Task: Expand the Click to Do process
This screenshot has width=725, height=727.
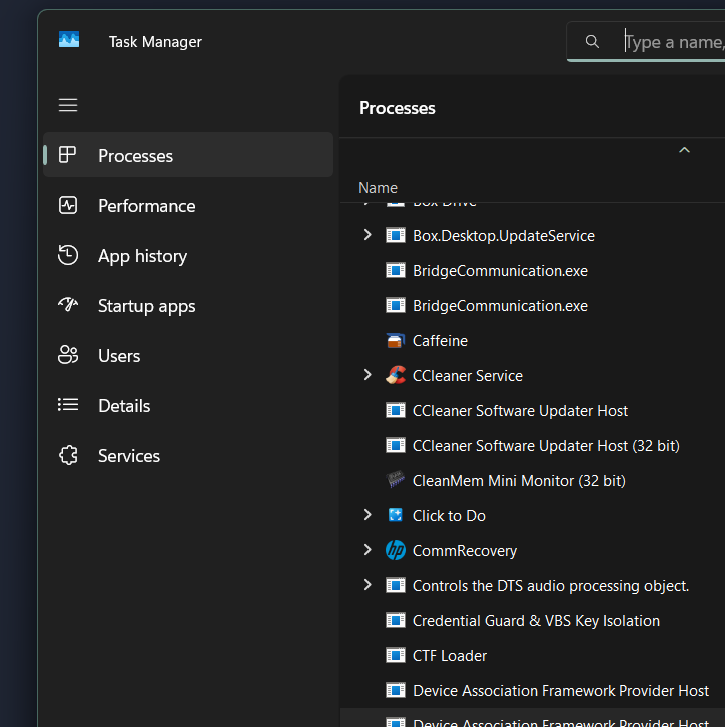Action: click(368, 515)
